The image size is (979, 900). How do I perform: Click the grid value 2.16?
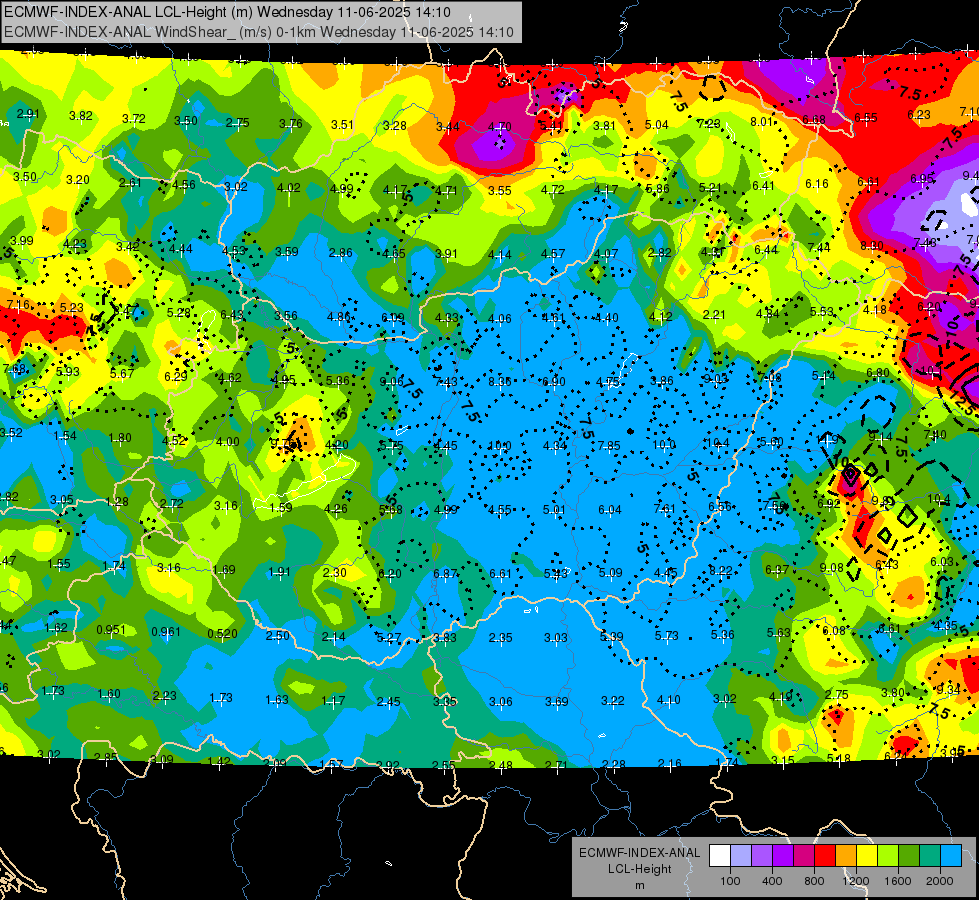pos(669,763)
